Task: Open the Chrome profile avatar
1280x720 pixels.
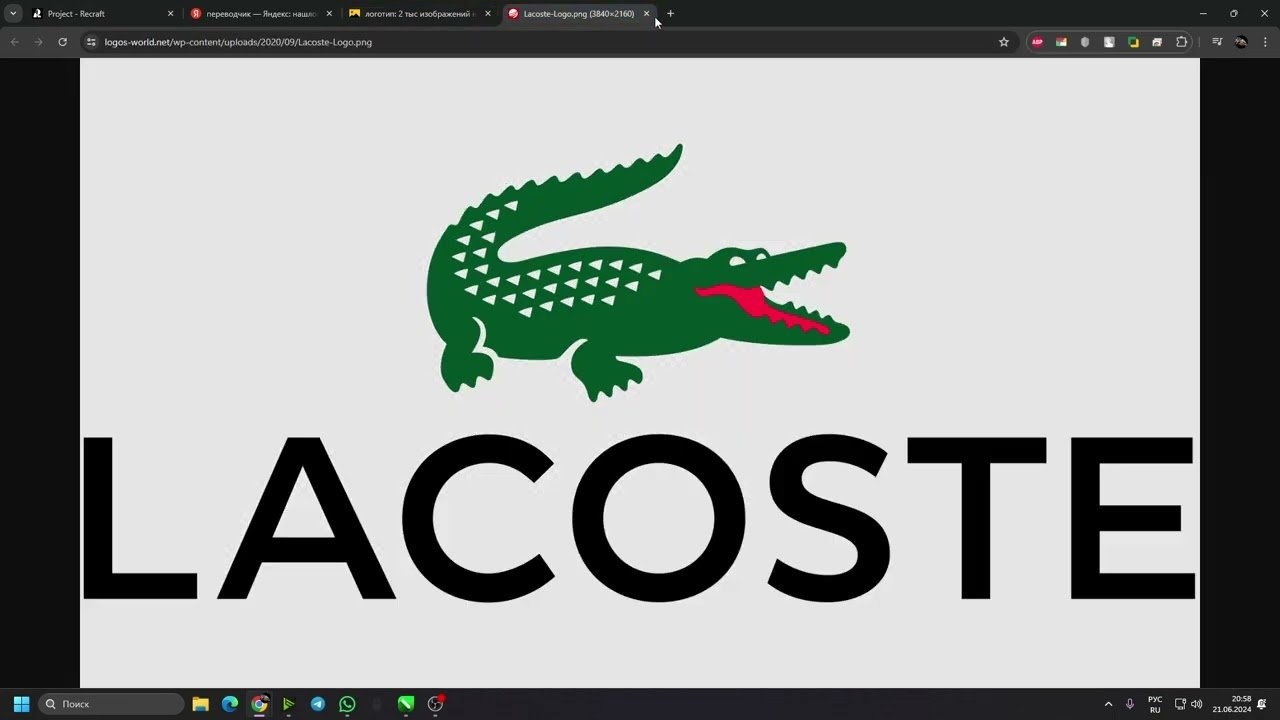Action: coord(1241,42)
